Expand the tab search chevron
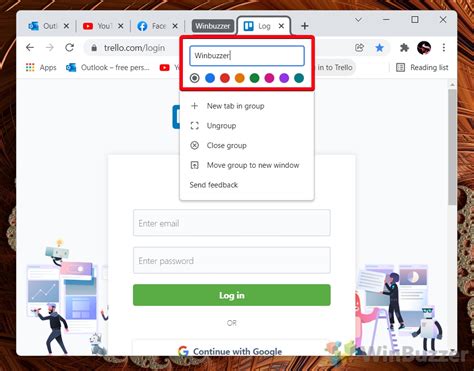Viewport: 474px width, 371px height. 358,20
